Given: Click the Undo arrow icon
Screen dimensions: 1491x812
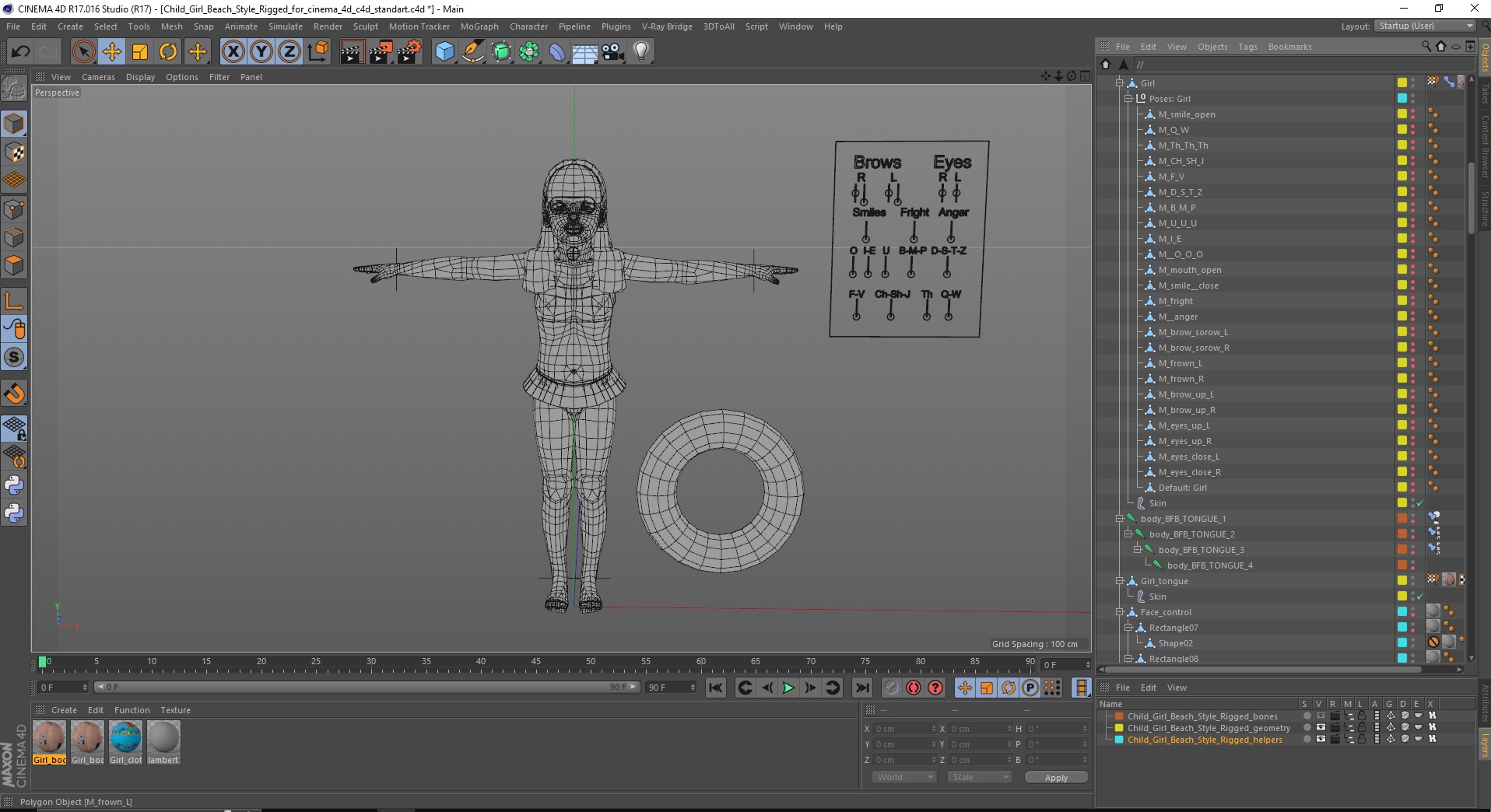Looking at the screenshot, I should pos(20,52).
